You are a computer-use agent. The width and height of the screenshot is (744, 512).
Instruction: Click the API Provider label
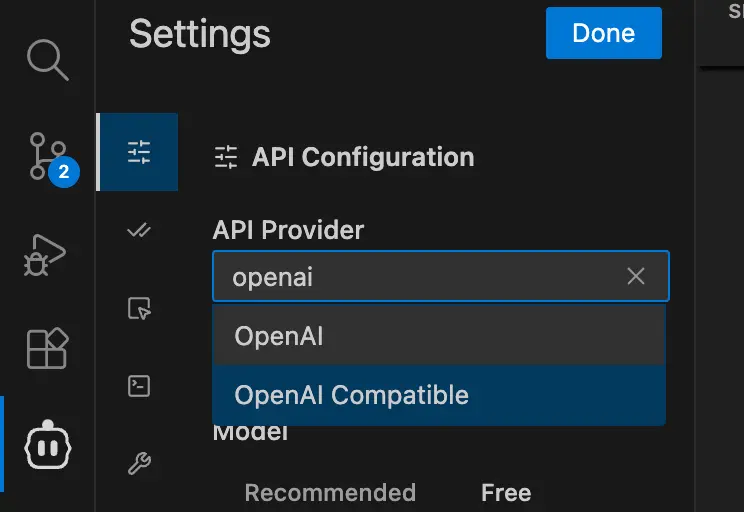tap(288, 230)
